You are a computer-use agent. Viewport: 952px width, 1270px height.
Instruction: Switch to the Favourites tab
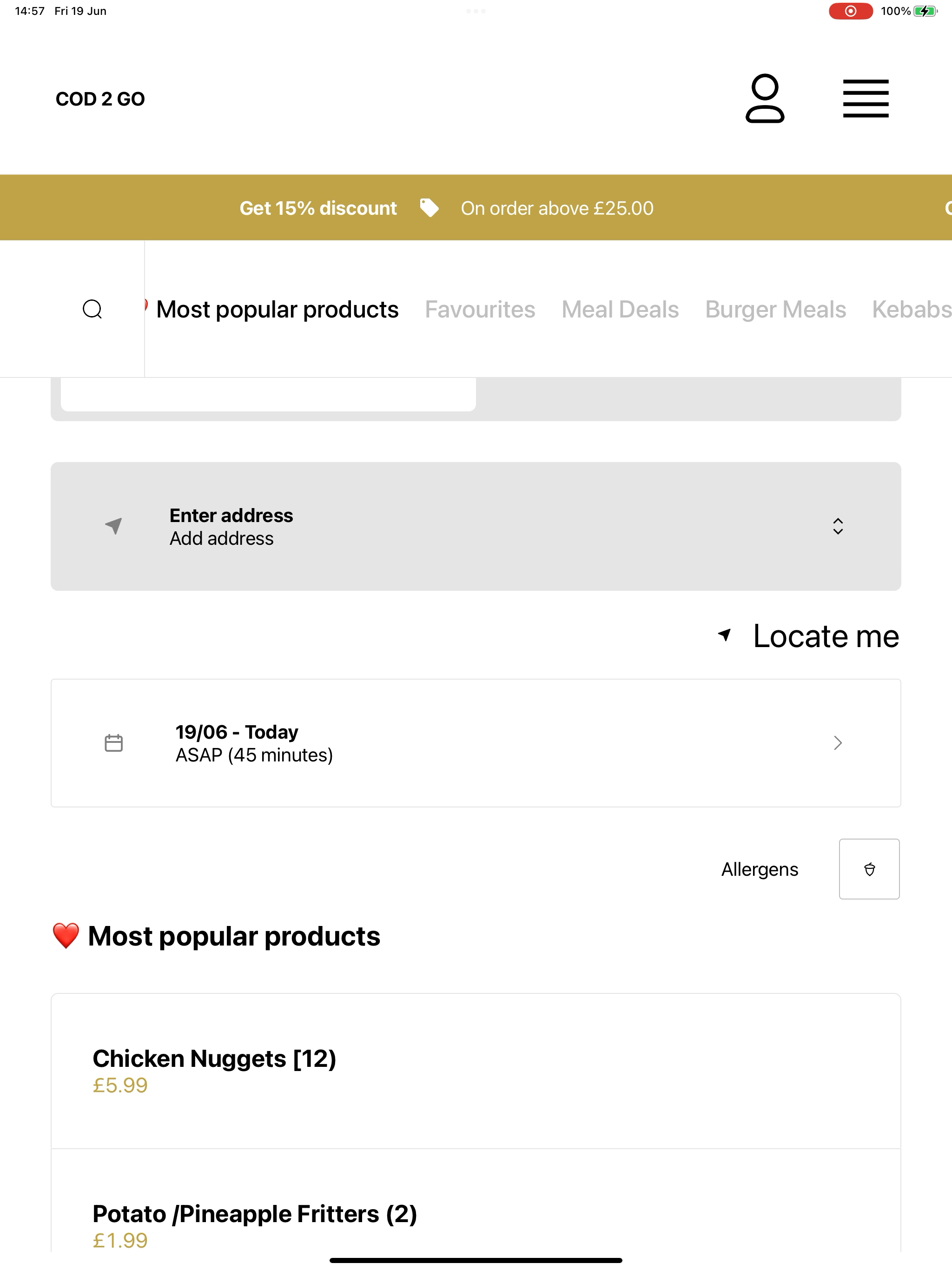click(x=480, y=310)
